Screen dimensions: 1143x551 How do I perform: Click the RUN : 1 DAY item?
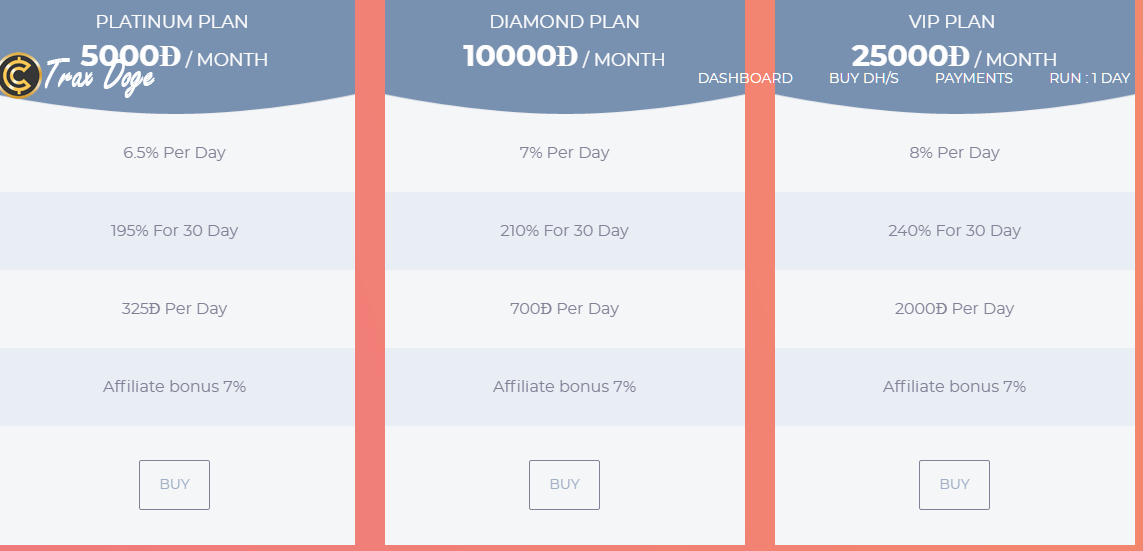(x=1089, y=78)
